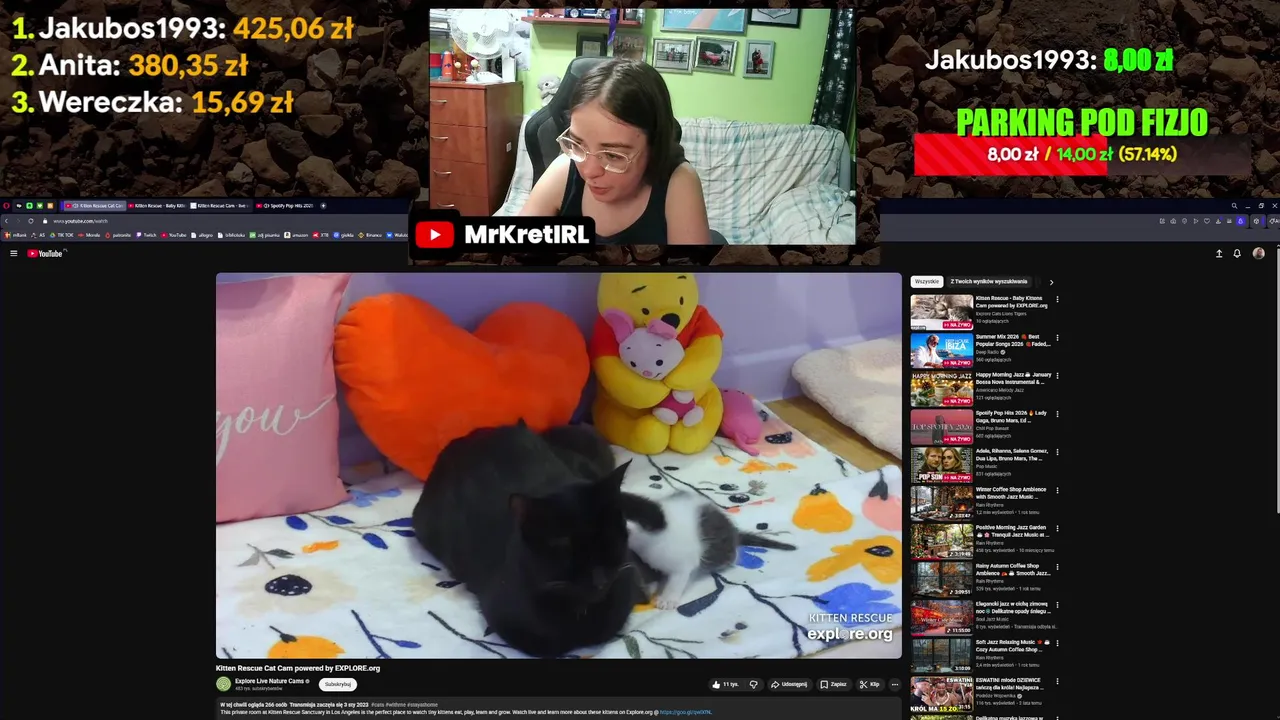
Task: Open a new browser tab with plus
Action: 323,205
